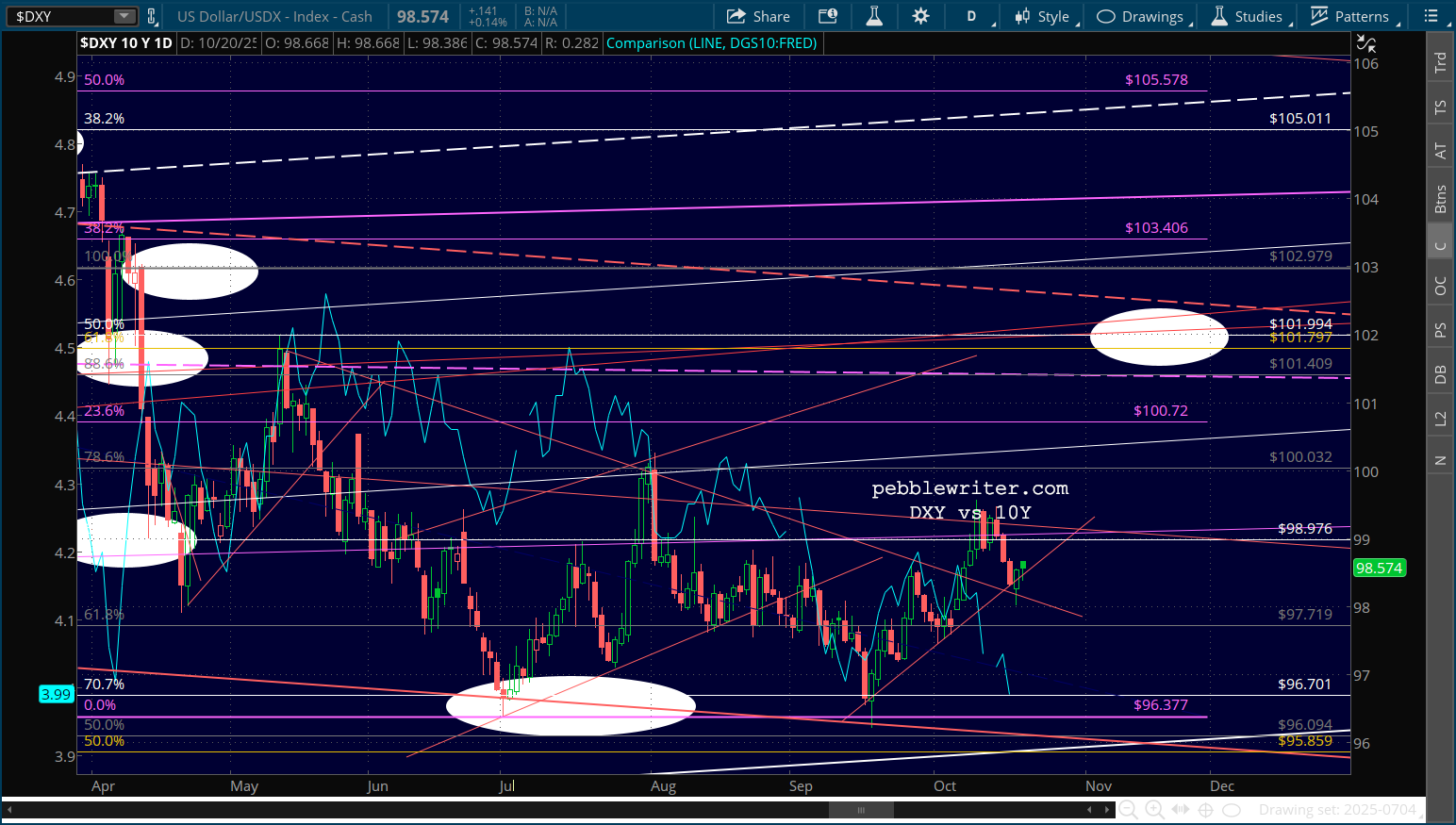Zoom out using the minus magnifier

click(x=1128, y=810)
